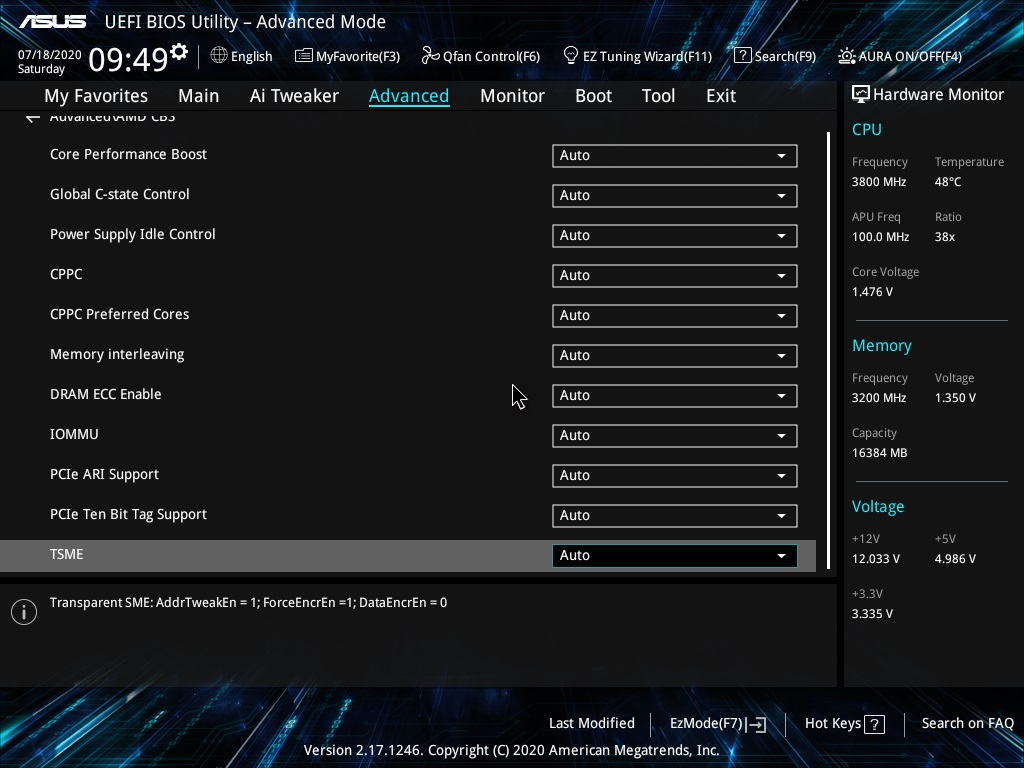
Task: Switch to Ai Tweaker tab
Action: coord(294,96)
